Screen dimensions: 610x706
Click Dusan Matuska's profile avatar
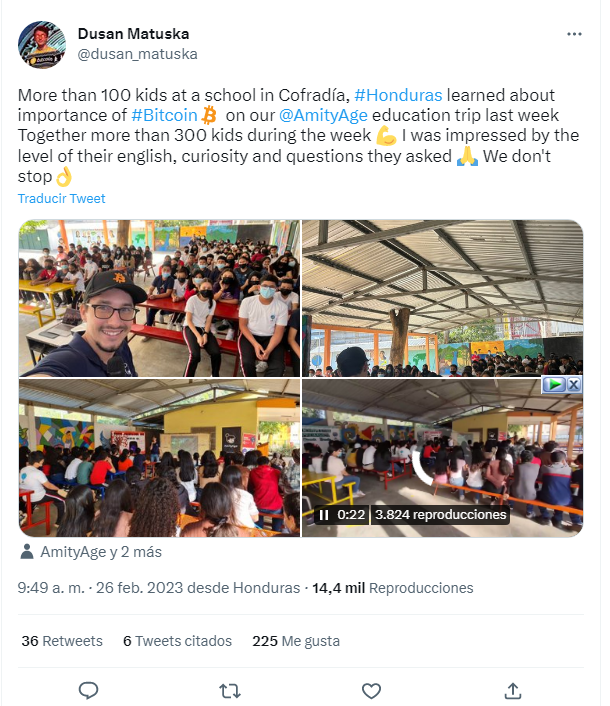[x=42, y=45]
